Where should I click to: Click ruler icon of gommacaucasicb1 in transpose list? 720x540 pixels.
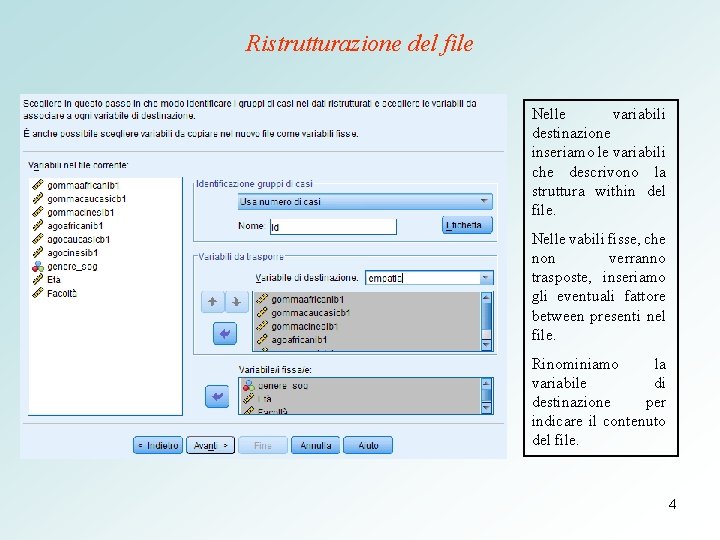(262, 313)
